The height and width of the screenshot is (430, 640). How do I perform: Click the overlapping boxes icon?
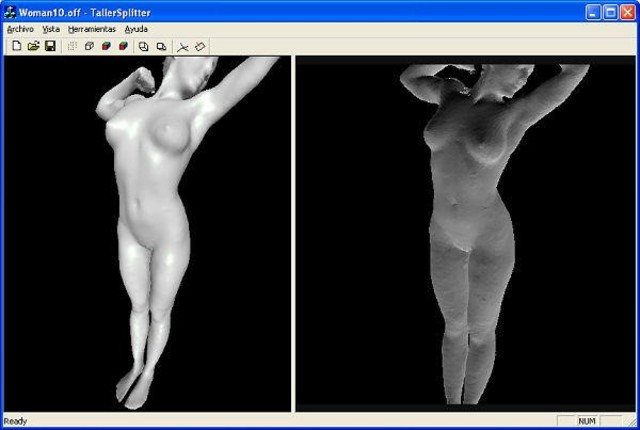(x=161, y=47)
